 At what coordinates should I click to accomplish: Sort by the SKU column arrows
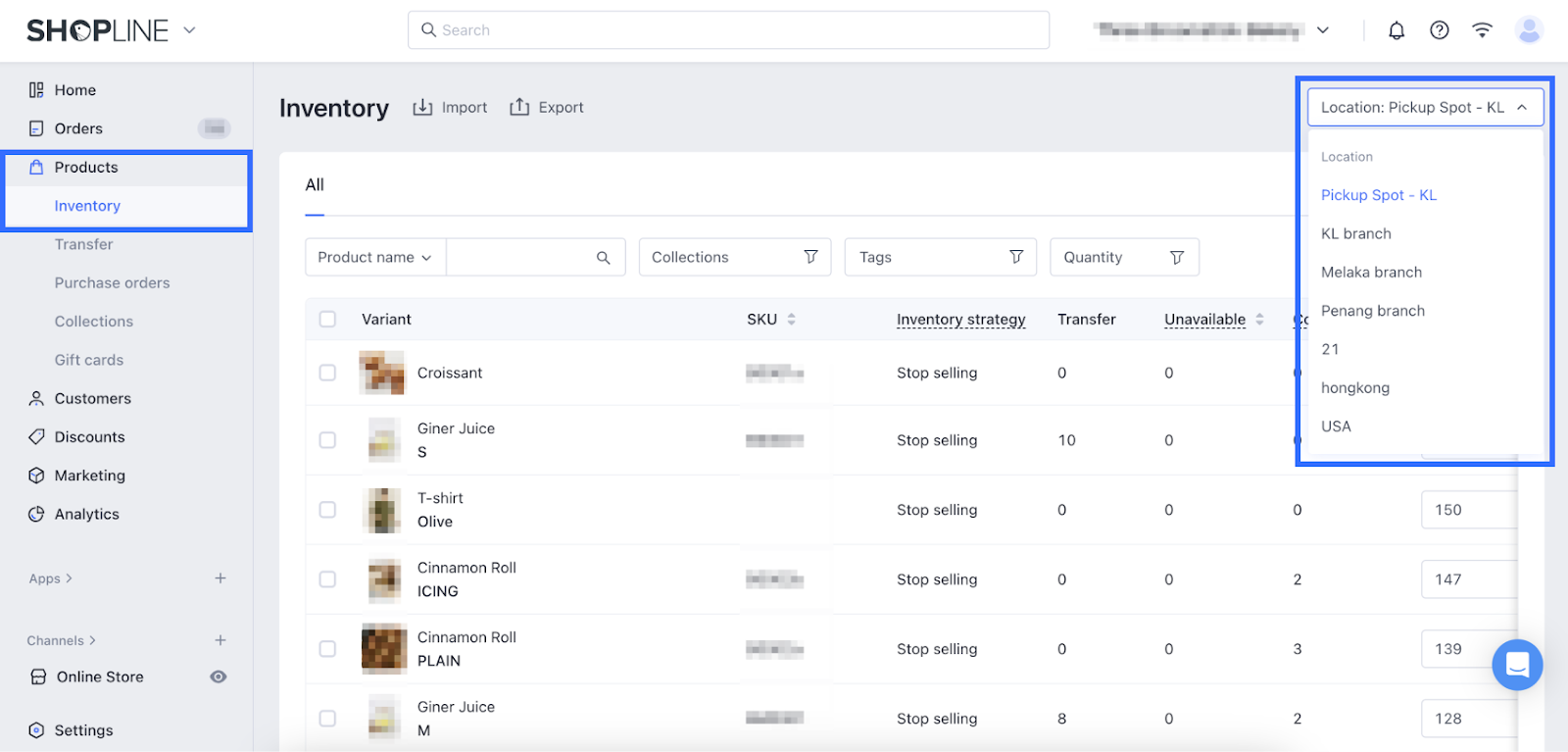coord(792,320)
